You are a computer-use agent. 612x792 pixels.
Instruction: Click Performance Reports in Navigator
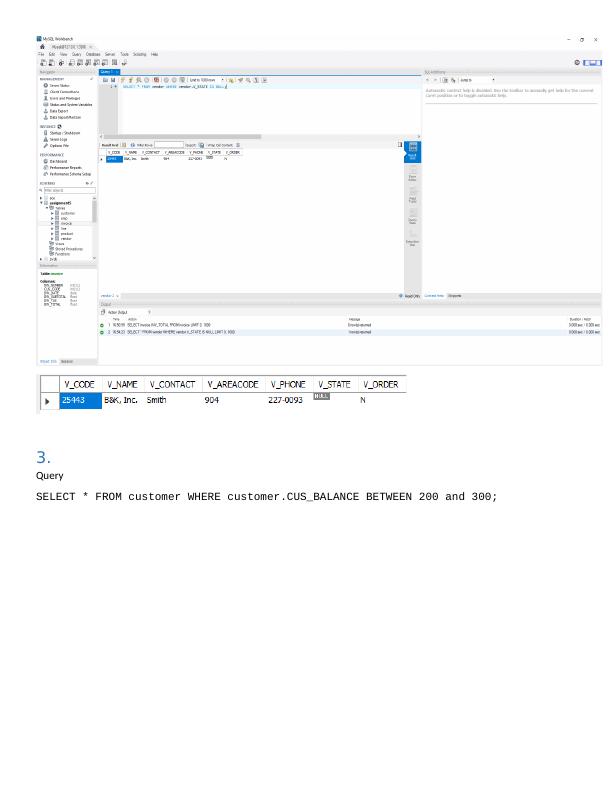coord(67,167)
